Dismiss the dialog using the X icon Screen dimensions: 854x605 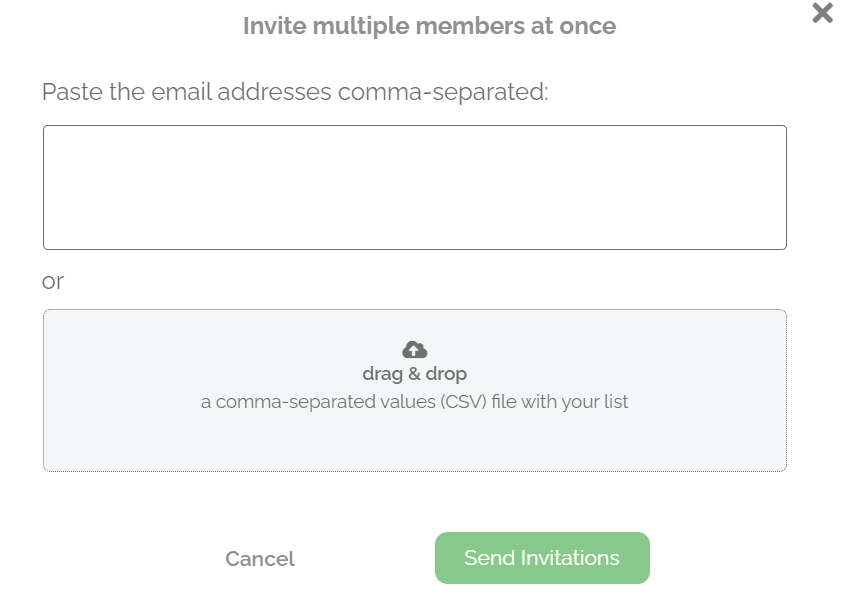coord(822,13)
